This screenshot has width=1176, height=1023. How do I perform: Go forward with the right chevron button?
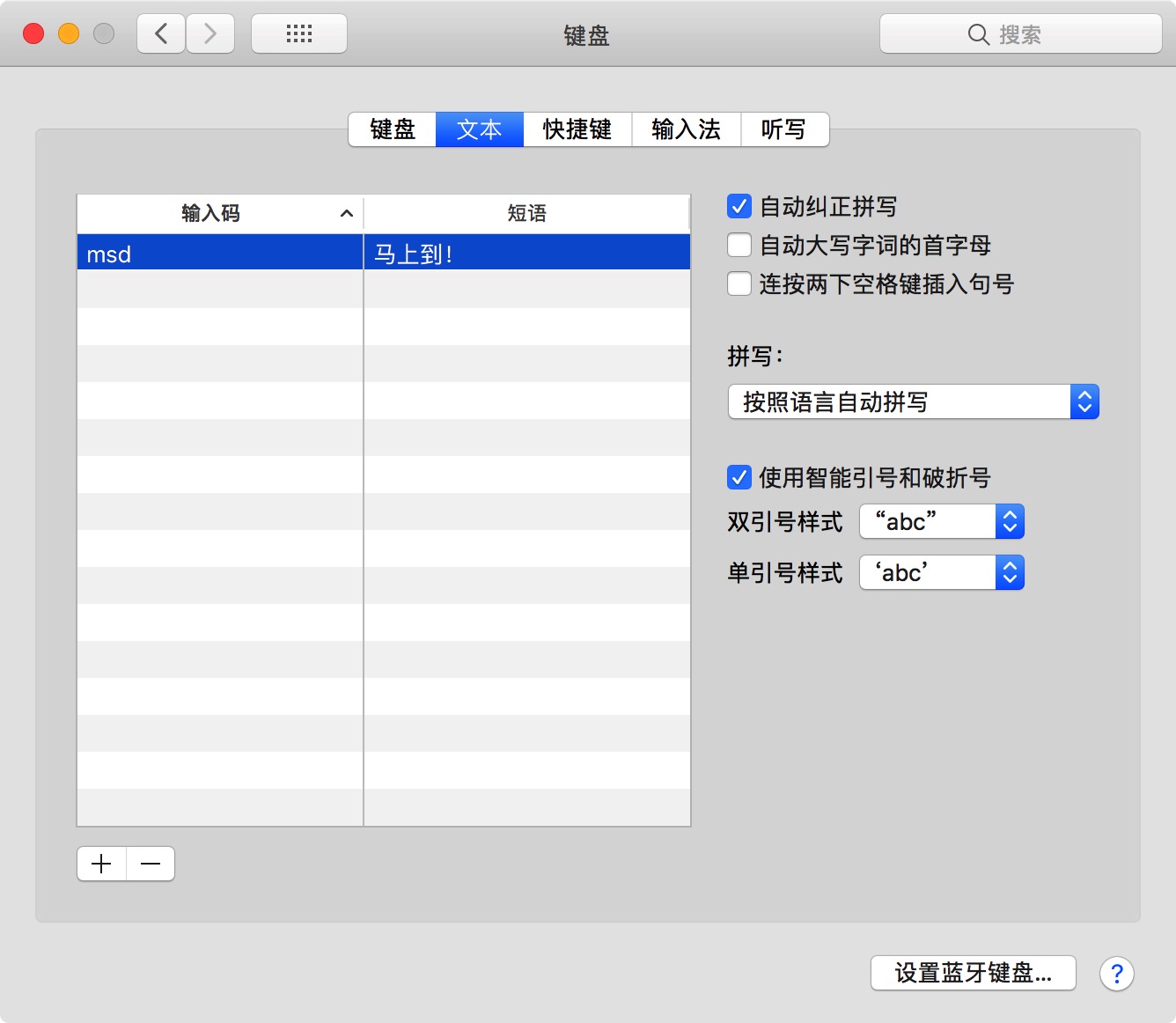210,34
